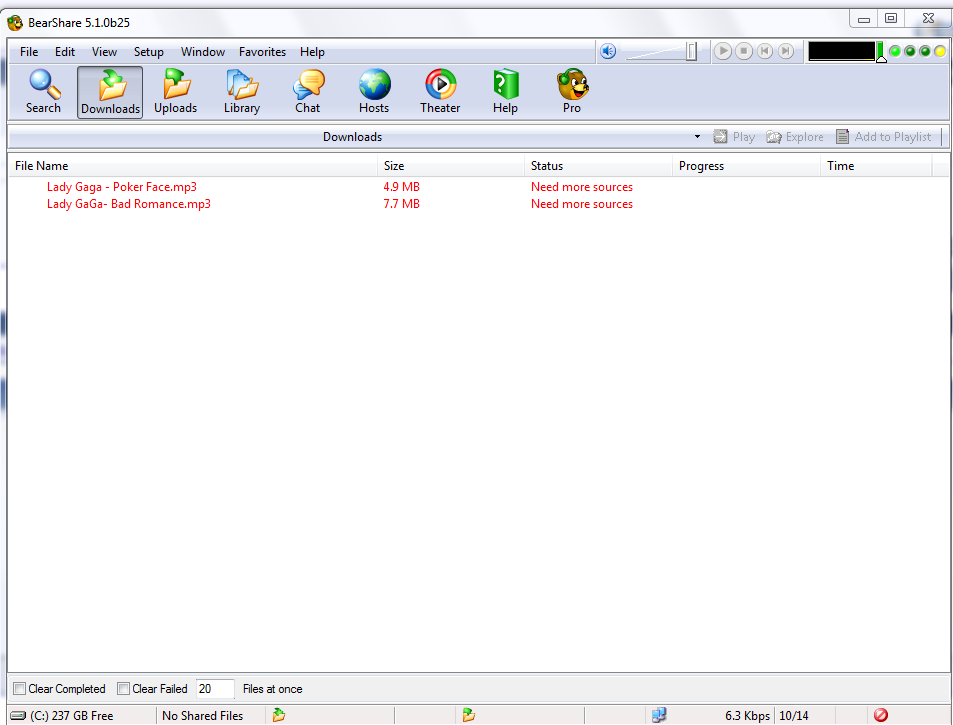Enable the Clear Completed checkbox
This screenshot has width=953, height=725.
pyautogui.click(x=19, y=689)
